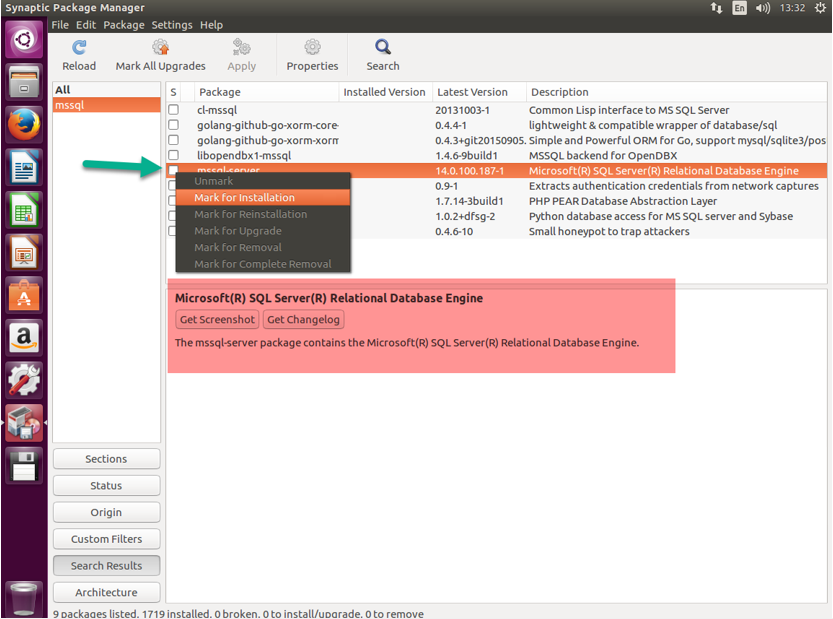Open Ubuntu Software Center in the dock

(x=24, y=295)
